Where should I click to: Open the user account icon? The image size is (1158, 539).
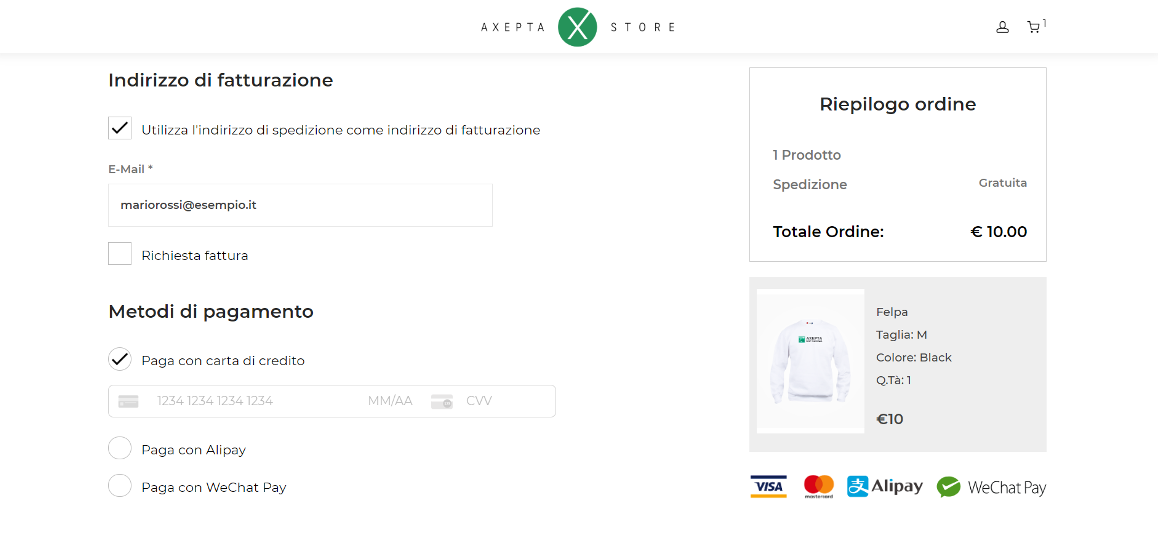pyautogui.click(x=1002, y=27)
